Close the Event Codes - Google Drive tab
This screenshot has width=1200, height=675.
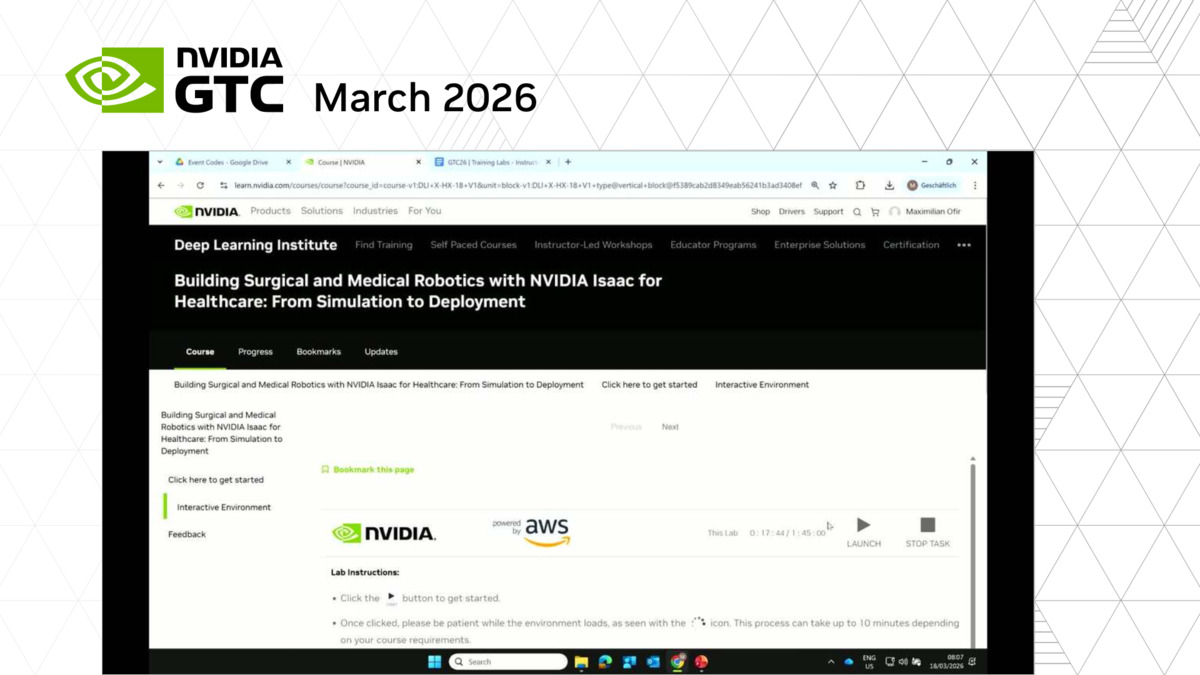point(289,162)
